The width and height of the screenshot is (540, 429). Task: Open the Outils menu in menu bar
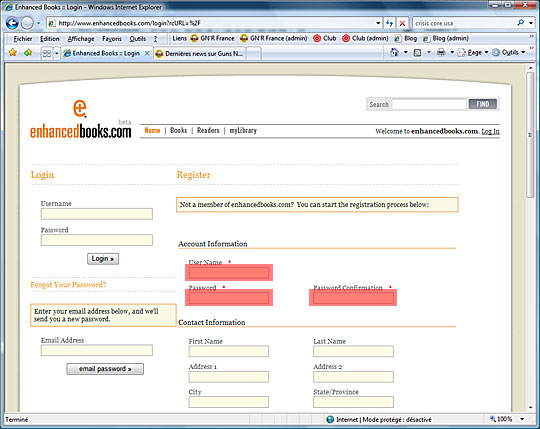138,39
